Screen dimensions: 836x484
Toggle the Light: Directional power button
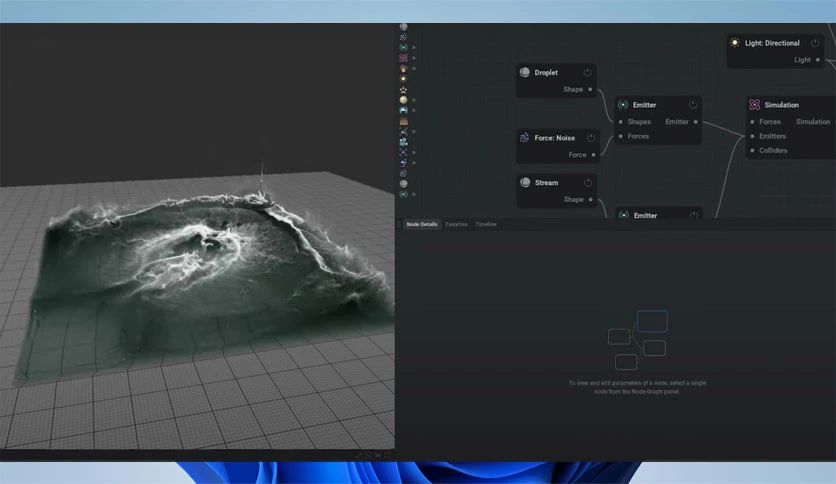(815, 43)
